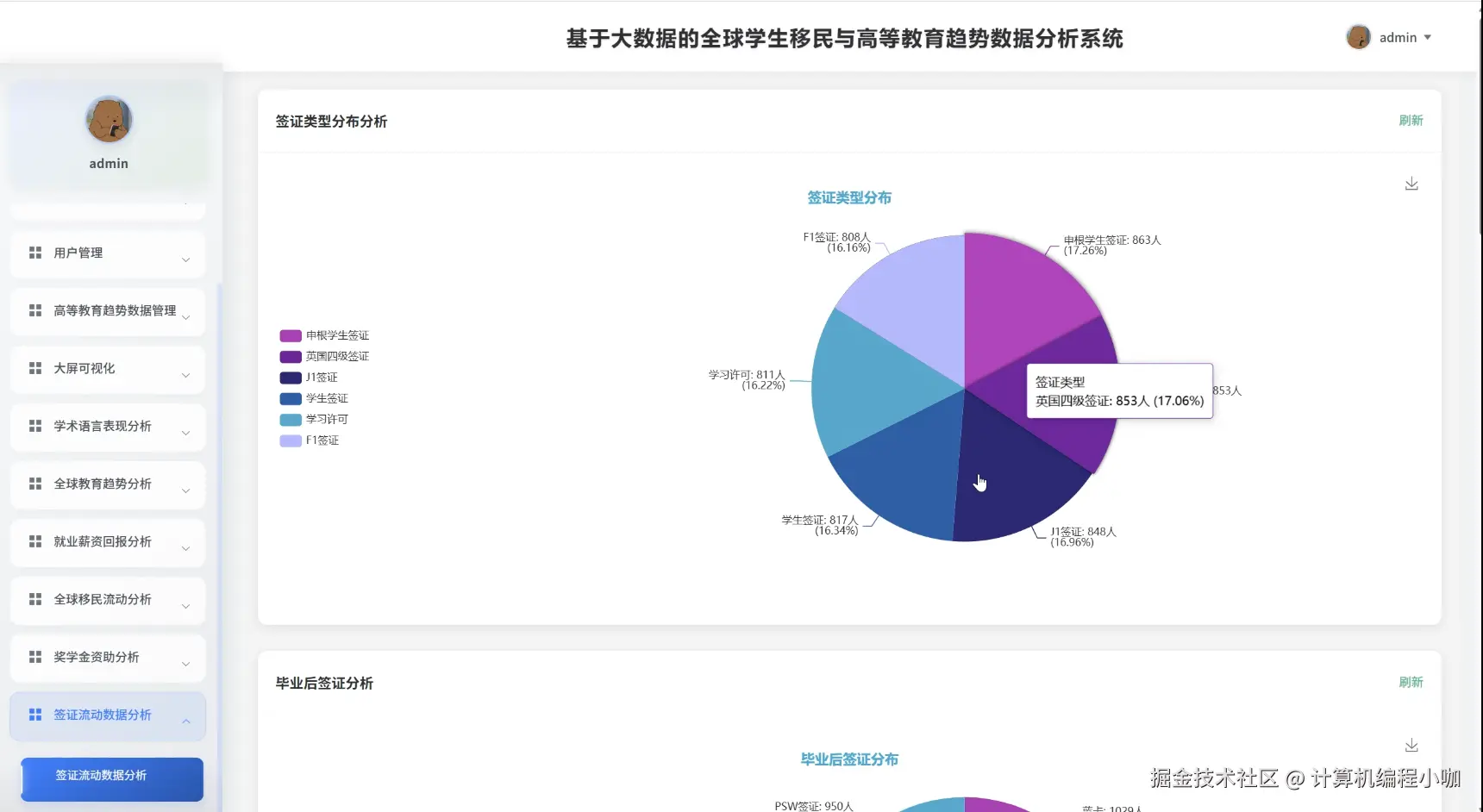Click the system title heading
This screenshot has height=812, width=1483.
(844, 39)
